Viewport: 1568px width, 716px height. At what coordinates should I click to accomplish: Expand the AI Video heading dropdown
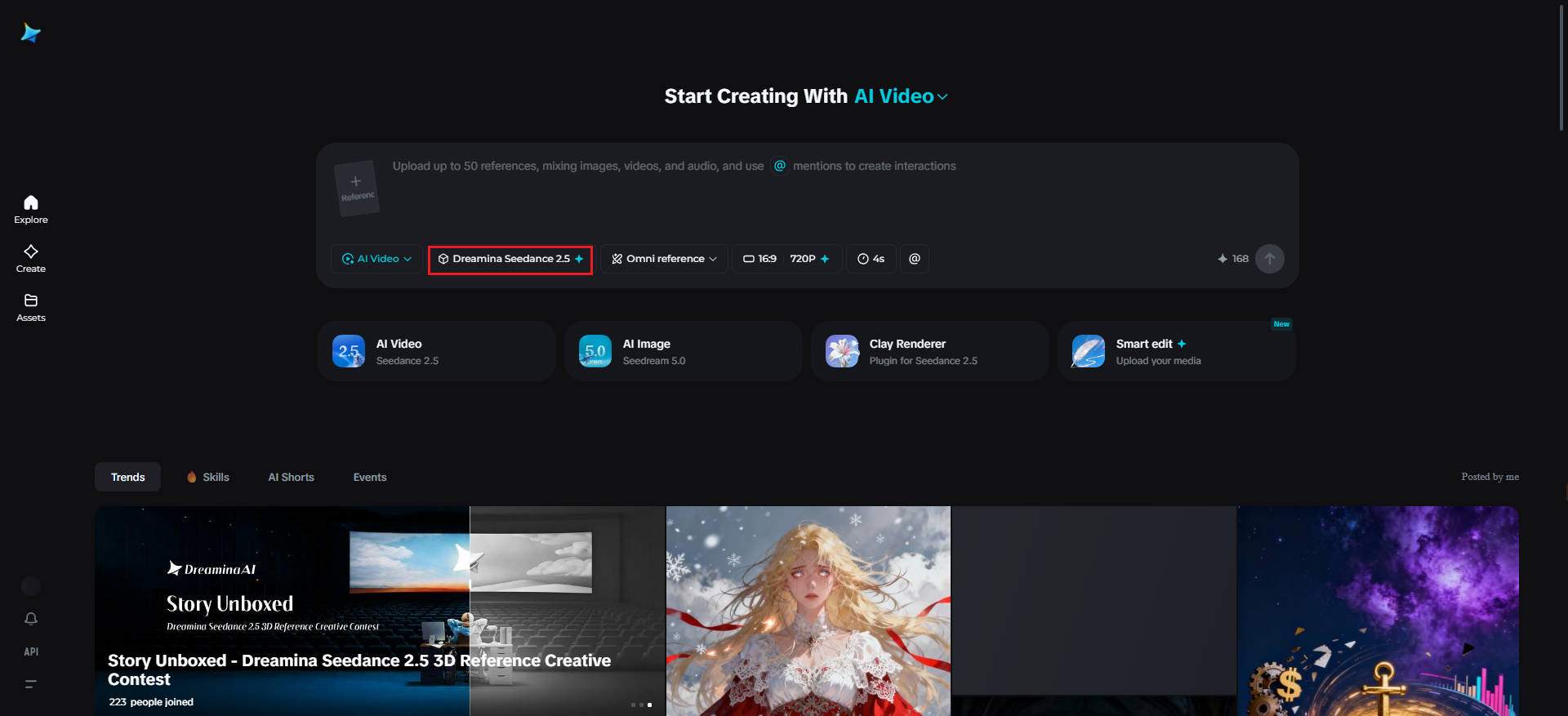[901, 96]
